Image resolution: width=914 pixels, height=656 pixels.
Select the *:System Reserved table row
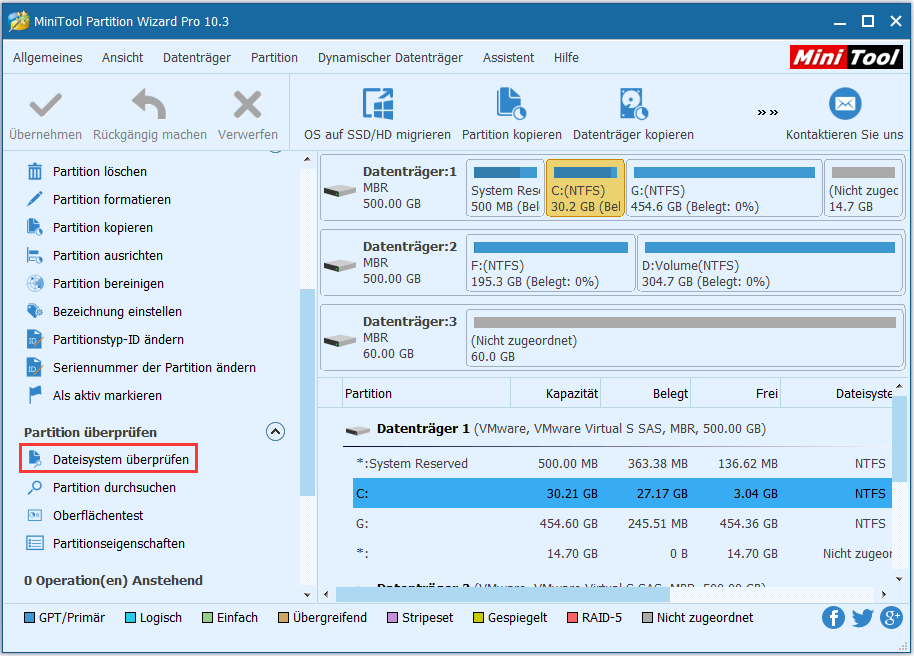pyautogui.click(x=622, y=464)
